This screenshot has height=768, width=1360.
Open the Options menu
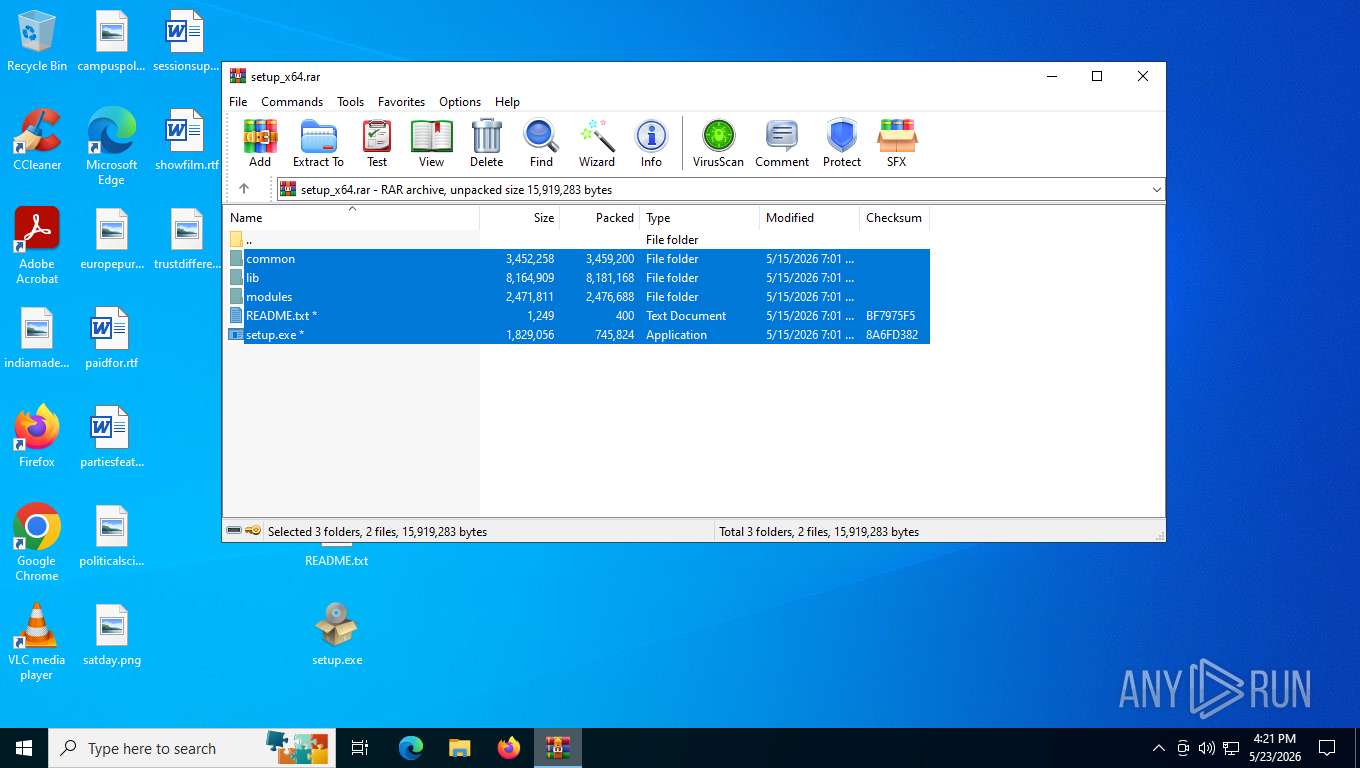coord(460,102)
